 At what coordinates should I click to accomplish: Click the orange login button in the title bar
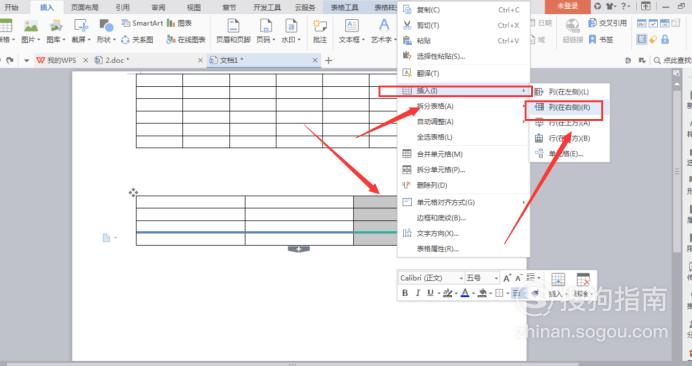pos(568,6)
